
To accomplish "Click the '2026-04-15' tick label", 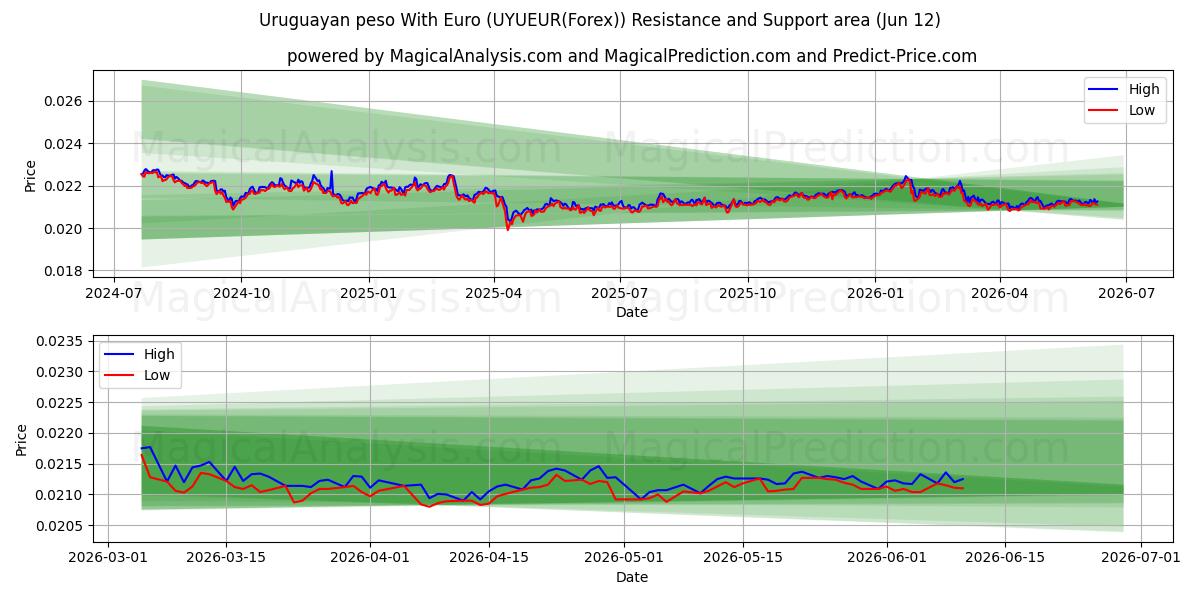I will coord(489,558).
